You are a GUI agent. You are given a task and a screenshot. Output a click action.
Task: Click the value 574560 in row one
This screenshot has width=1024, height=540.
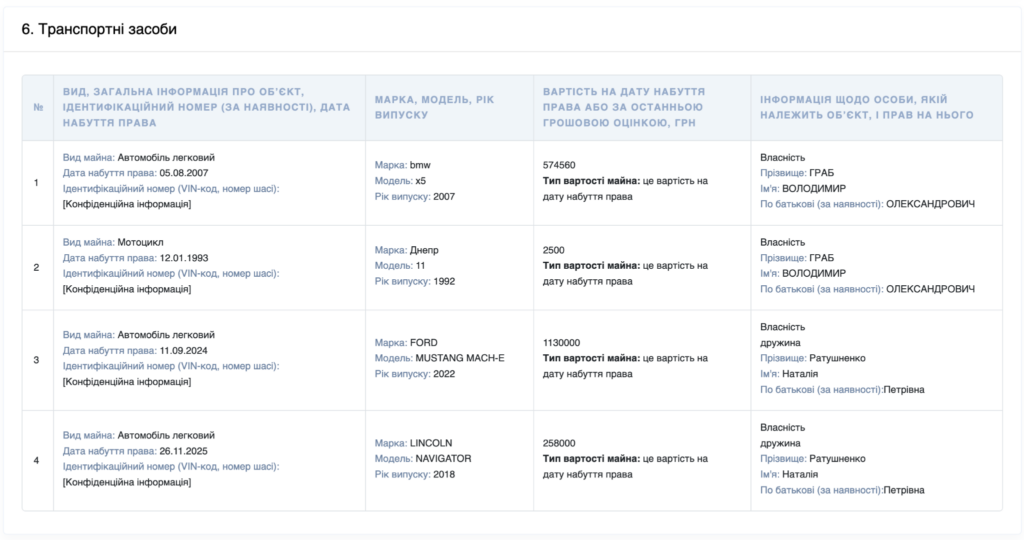[x=559, y=165]
